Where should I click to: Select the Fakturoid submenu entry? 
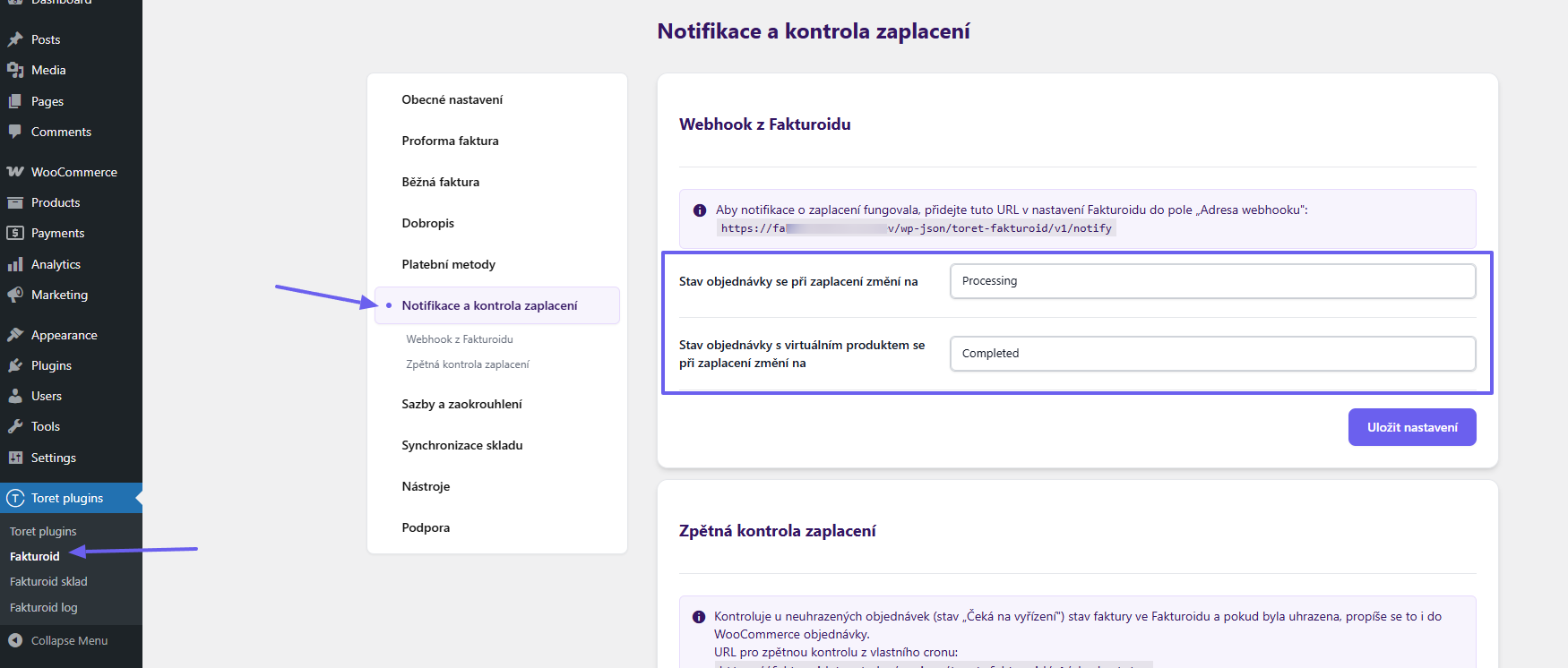35,556
